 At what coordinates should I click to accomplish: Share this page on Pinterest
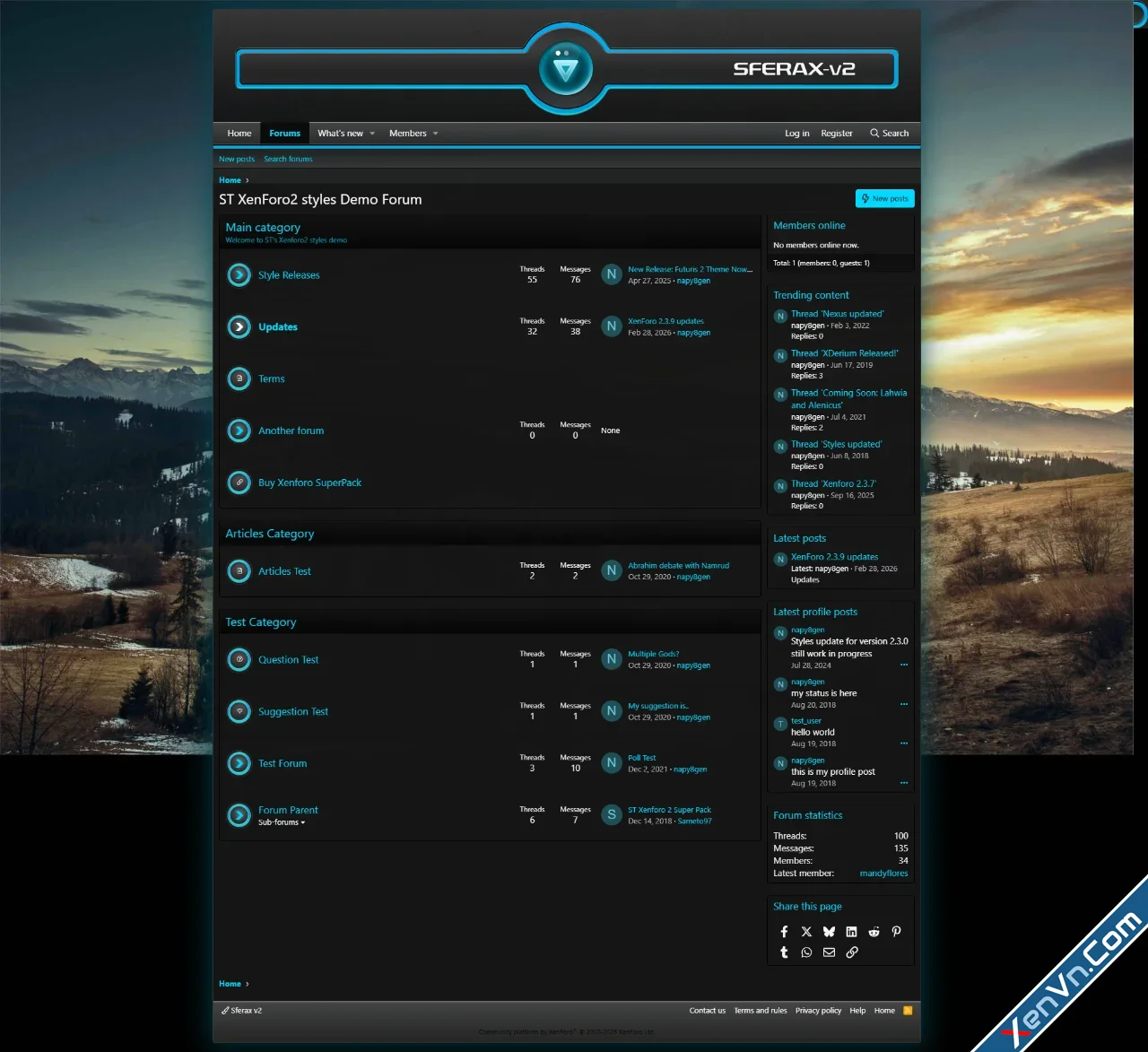pos(896,931)
